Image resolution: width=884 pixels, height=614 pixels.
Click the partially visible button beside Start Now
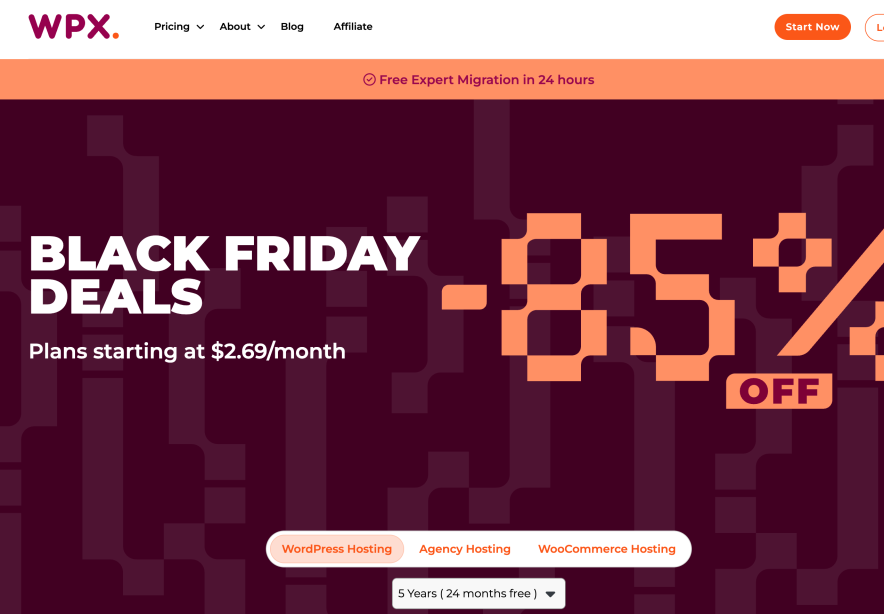coord(875,27)
